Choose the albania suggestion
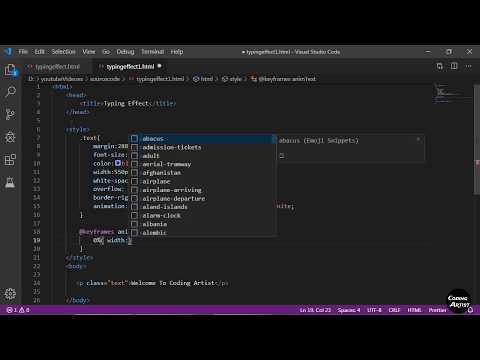 click(202, 224)
